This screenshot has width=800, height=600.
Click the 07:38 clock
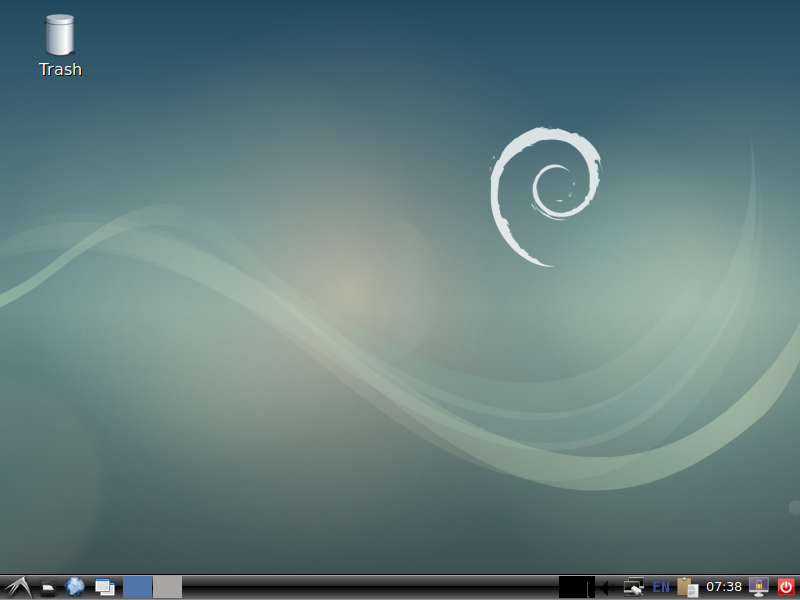tap(724, 587)
